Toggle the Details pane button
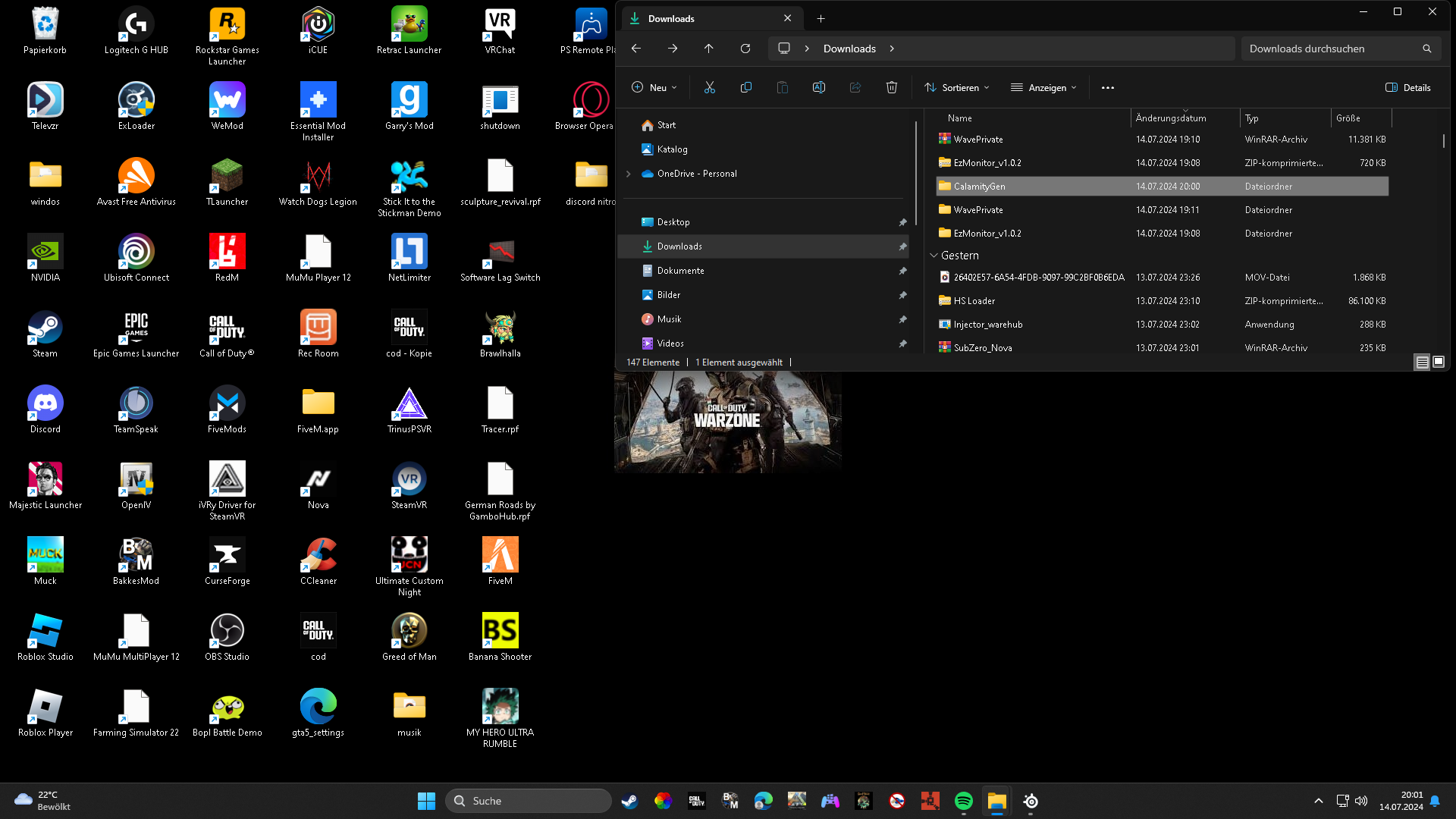 click(x=1408, y=88)
